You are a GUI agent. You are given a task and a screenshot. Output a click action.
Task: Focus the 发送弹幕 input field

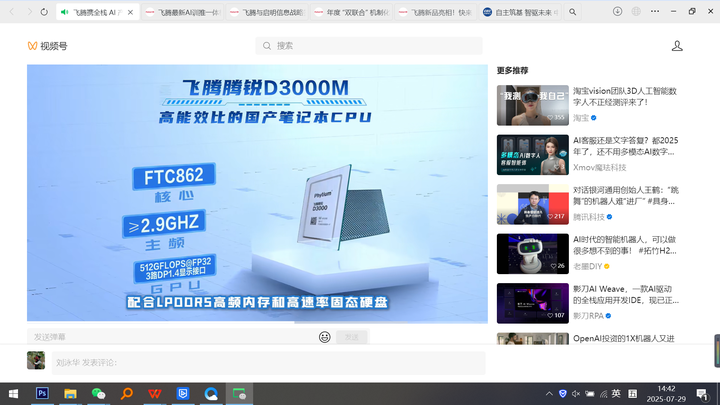172,337
